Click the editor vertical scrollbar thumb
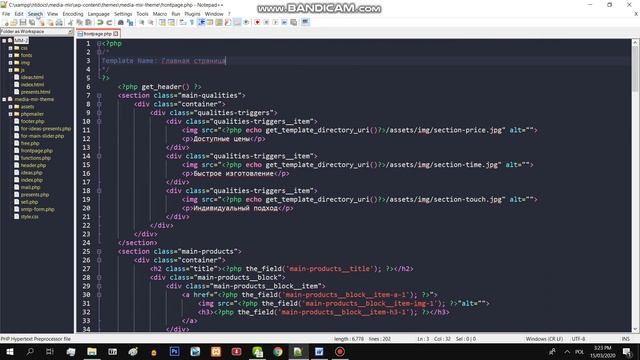The image size is (640, 360). tap(635, 69)
